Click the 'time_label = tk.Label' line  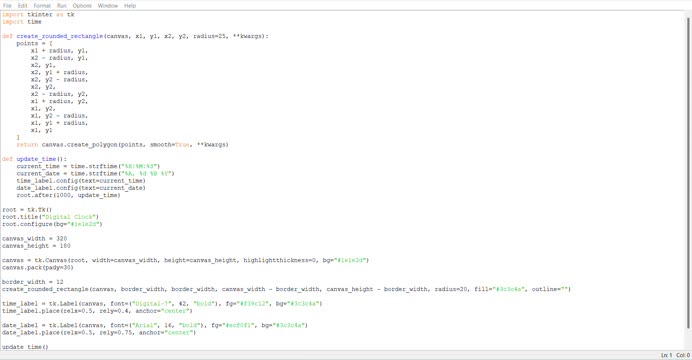(x=162, y=304)
